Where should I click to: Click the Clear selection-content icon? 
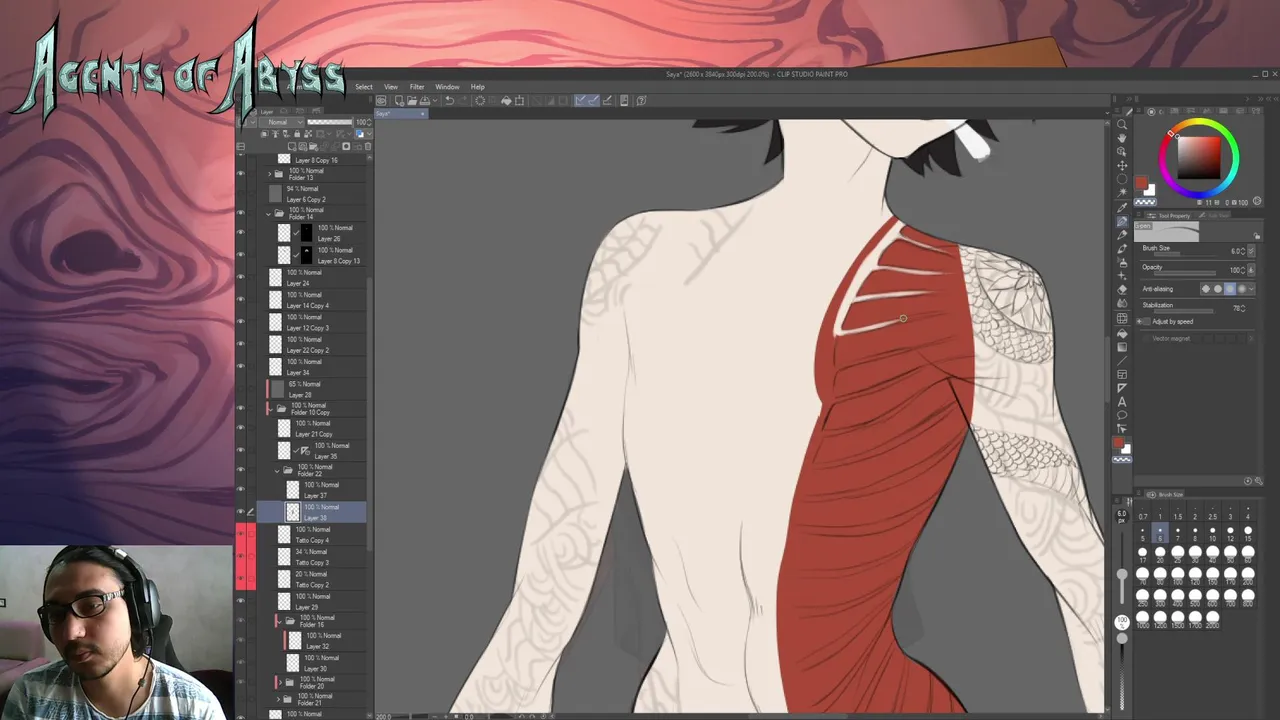(480, 100)
